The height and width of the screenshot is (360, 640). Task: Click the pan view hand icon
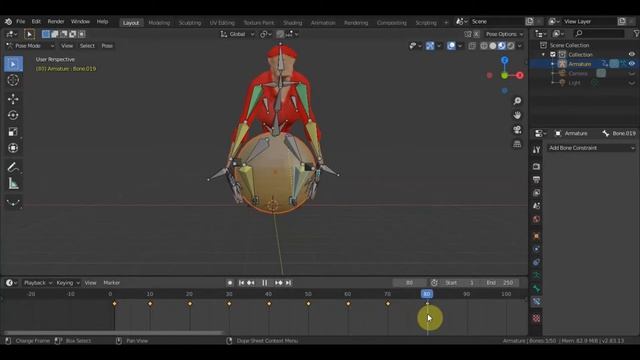click(517, 115)
